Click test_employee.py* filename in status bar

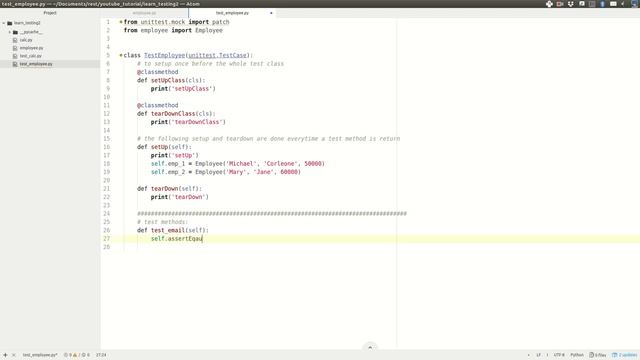[40, 355]
